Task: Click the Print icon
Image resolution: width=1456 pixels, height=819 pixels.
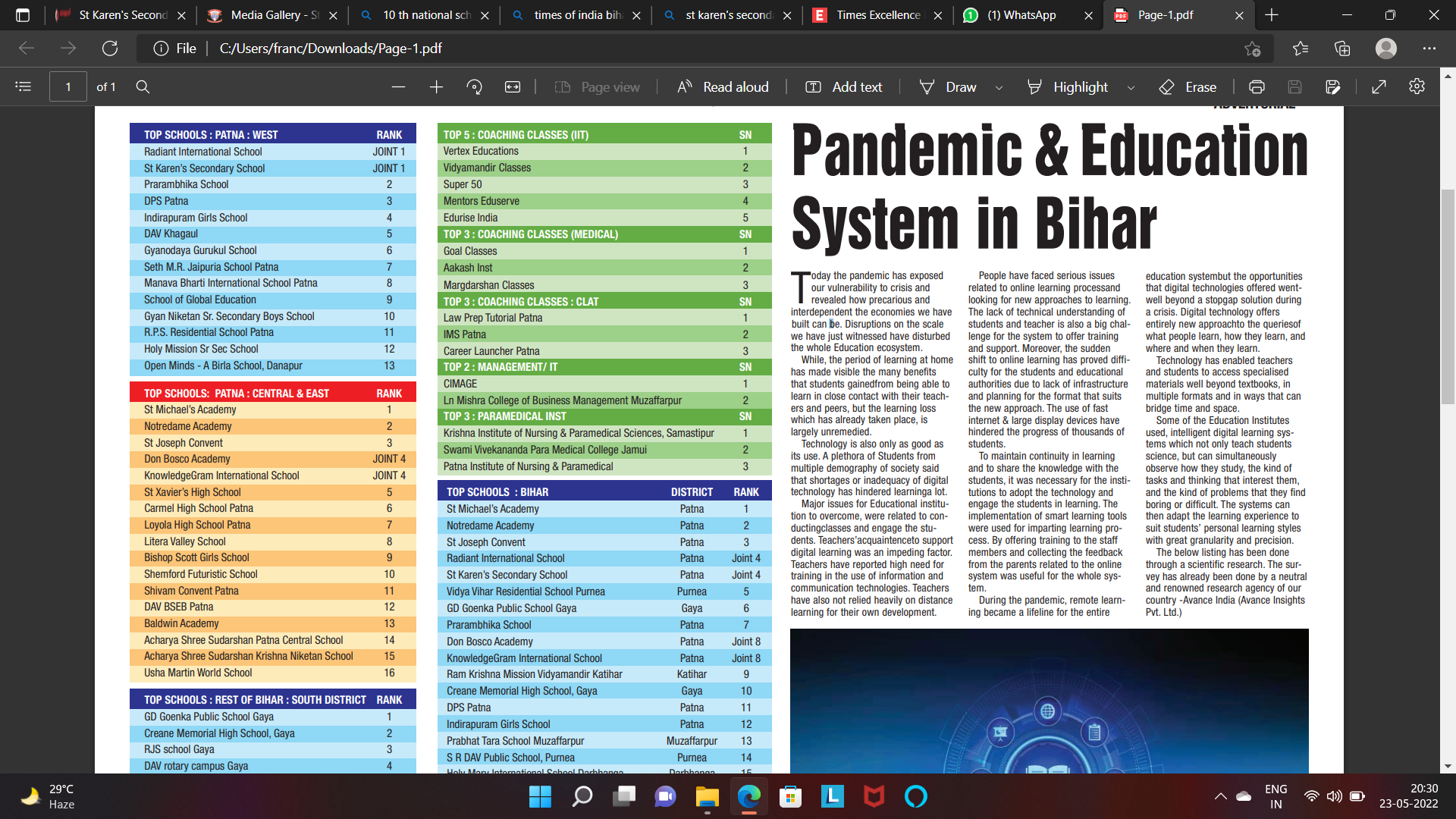Action: (1257, 87)
